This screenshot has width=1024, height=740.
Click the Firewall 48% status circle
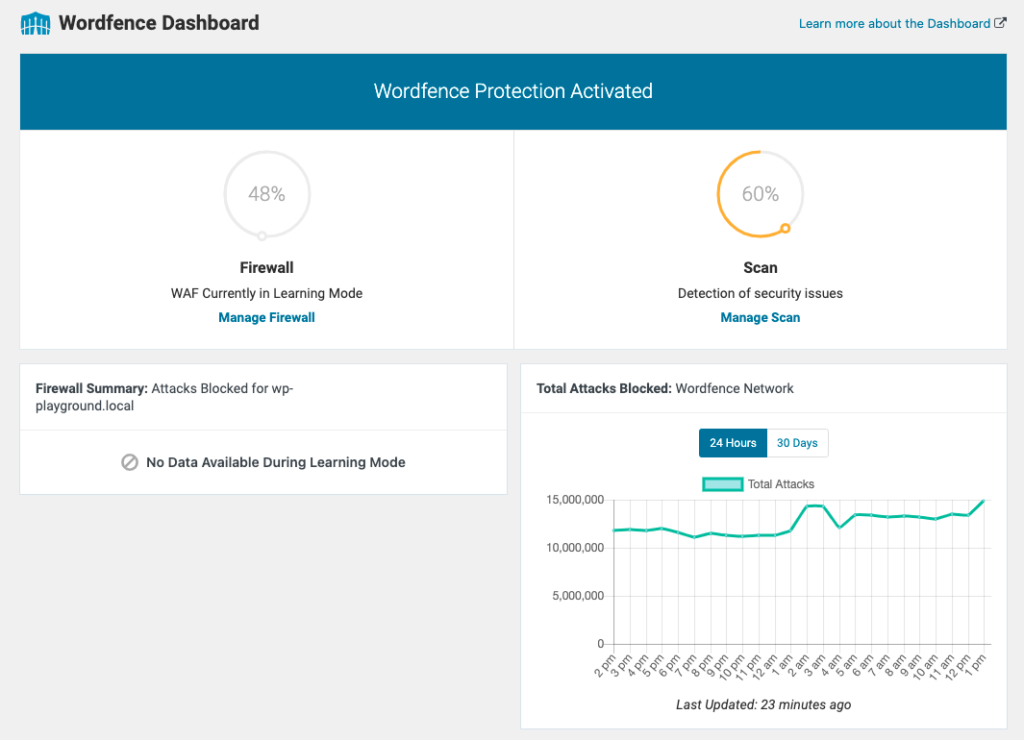267,194
